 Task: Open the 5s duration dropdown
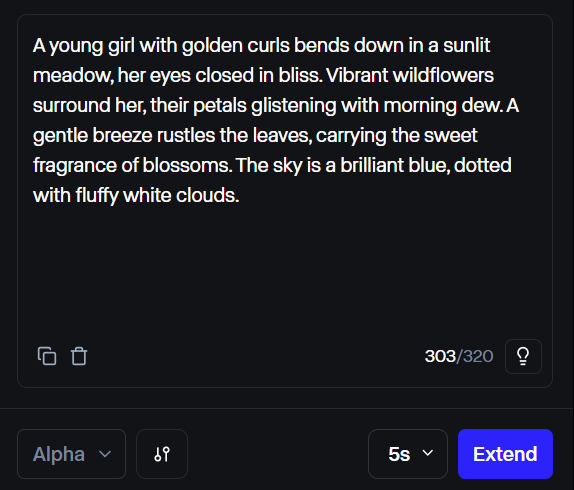pos(408,454)
